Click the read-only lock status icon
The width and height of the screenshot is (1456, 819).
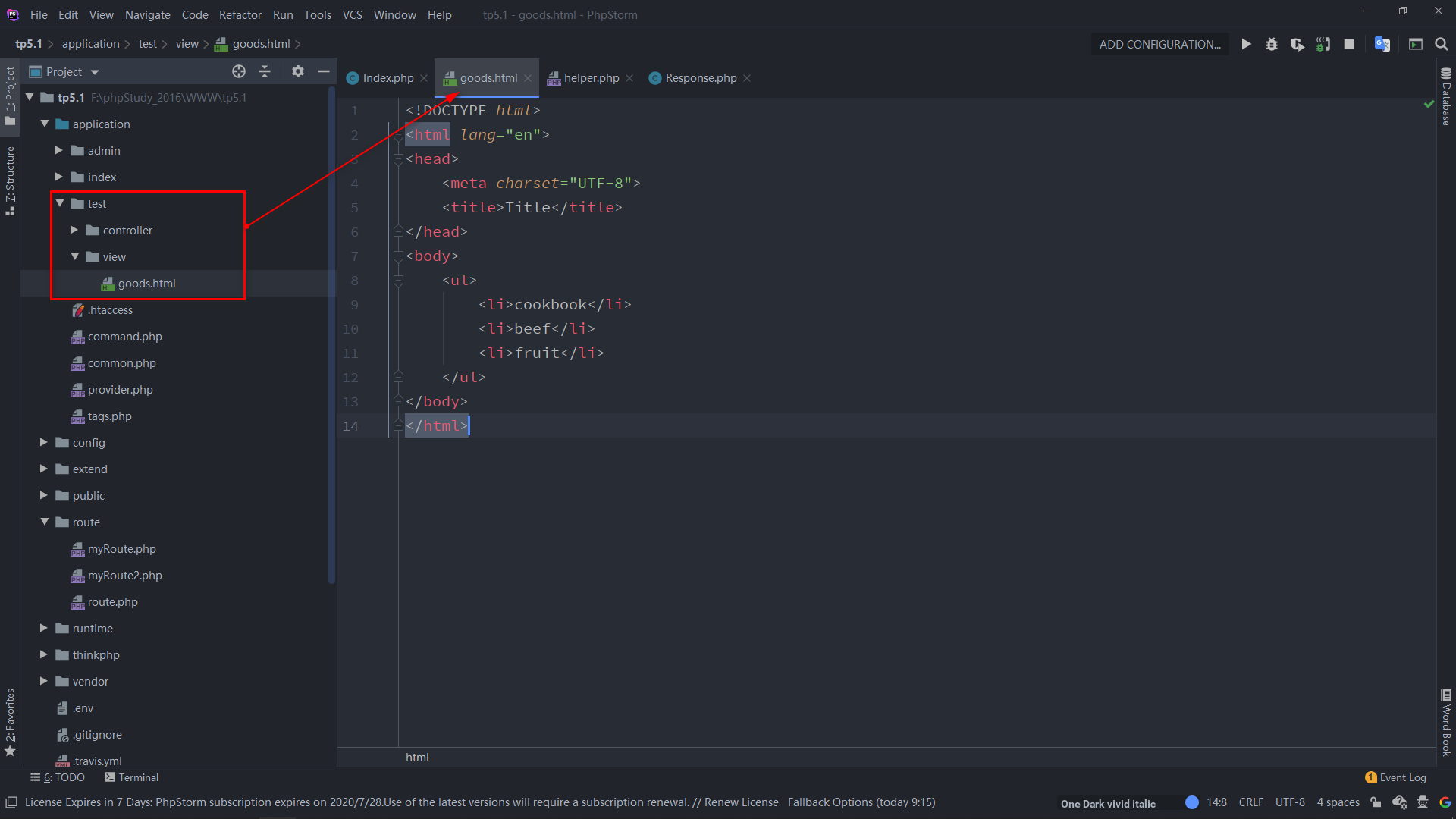pyautogui.click(x=1376, y=802)
